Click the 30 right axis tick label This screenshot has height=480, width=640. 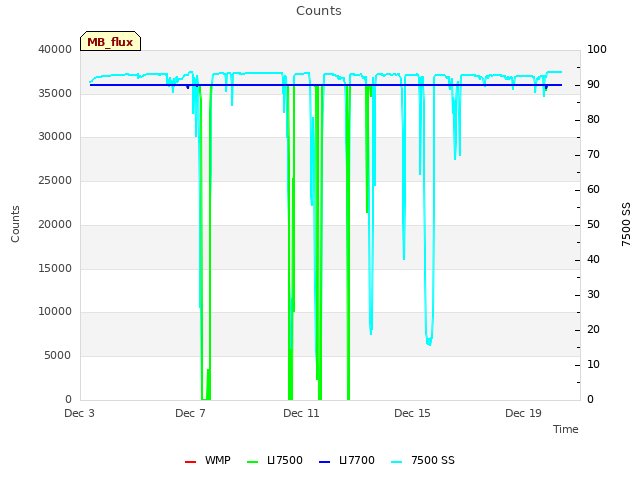coord(593,295)
